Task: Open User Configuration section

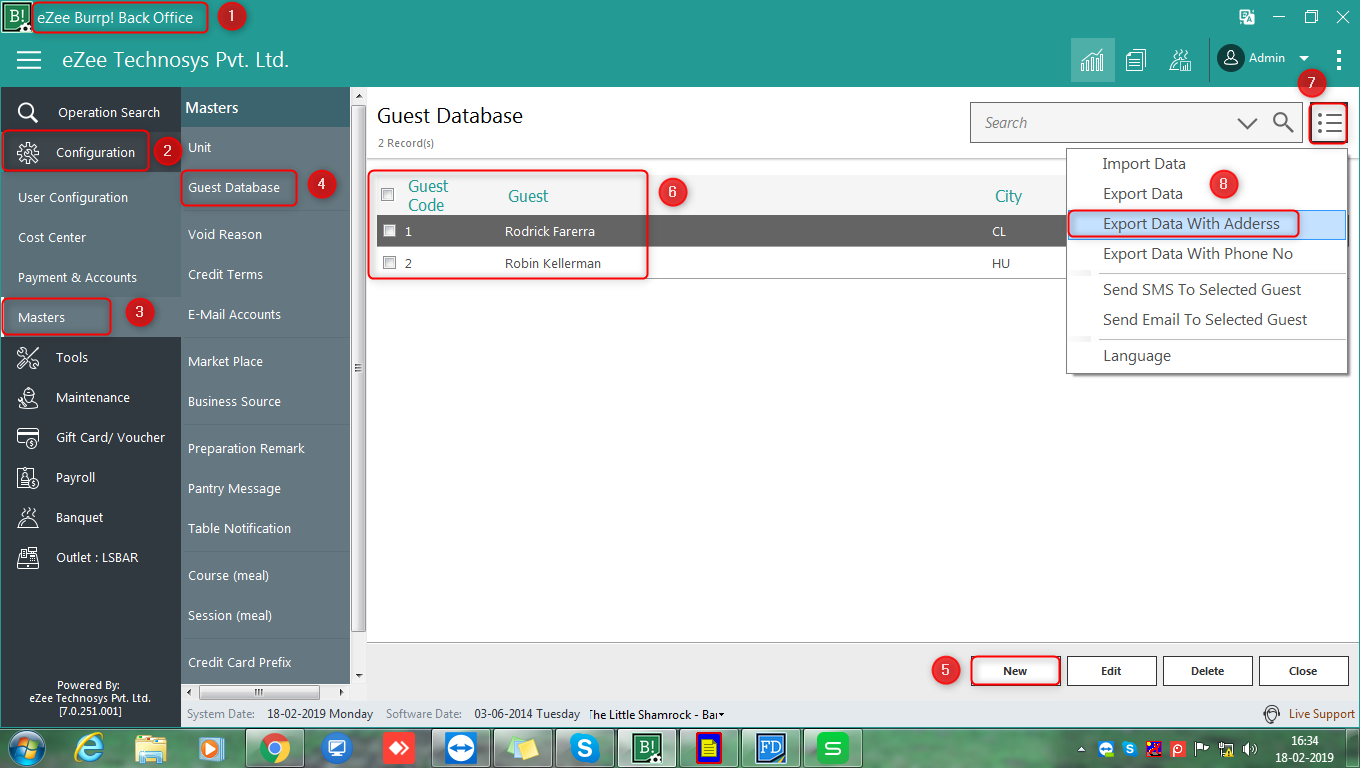Action: click(73, 197)
